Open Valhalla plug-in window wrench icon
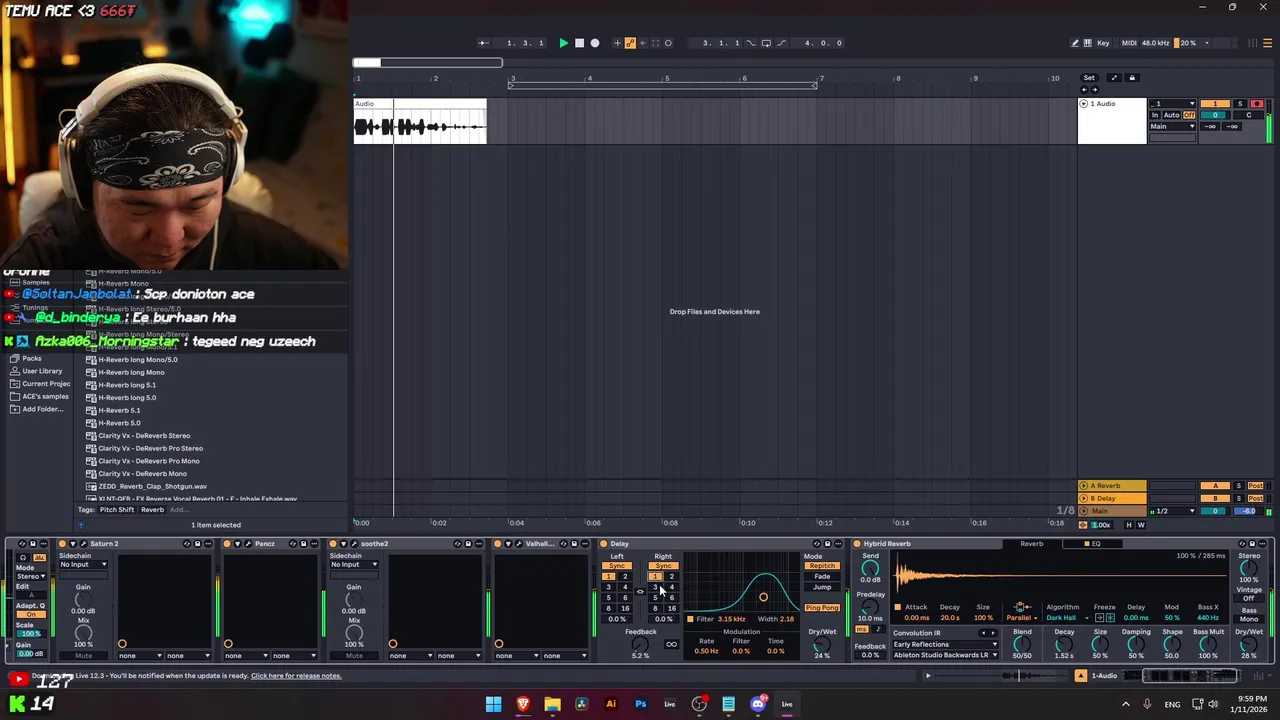Viewport: 1280px width, 720px height. tap(518, 544)
